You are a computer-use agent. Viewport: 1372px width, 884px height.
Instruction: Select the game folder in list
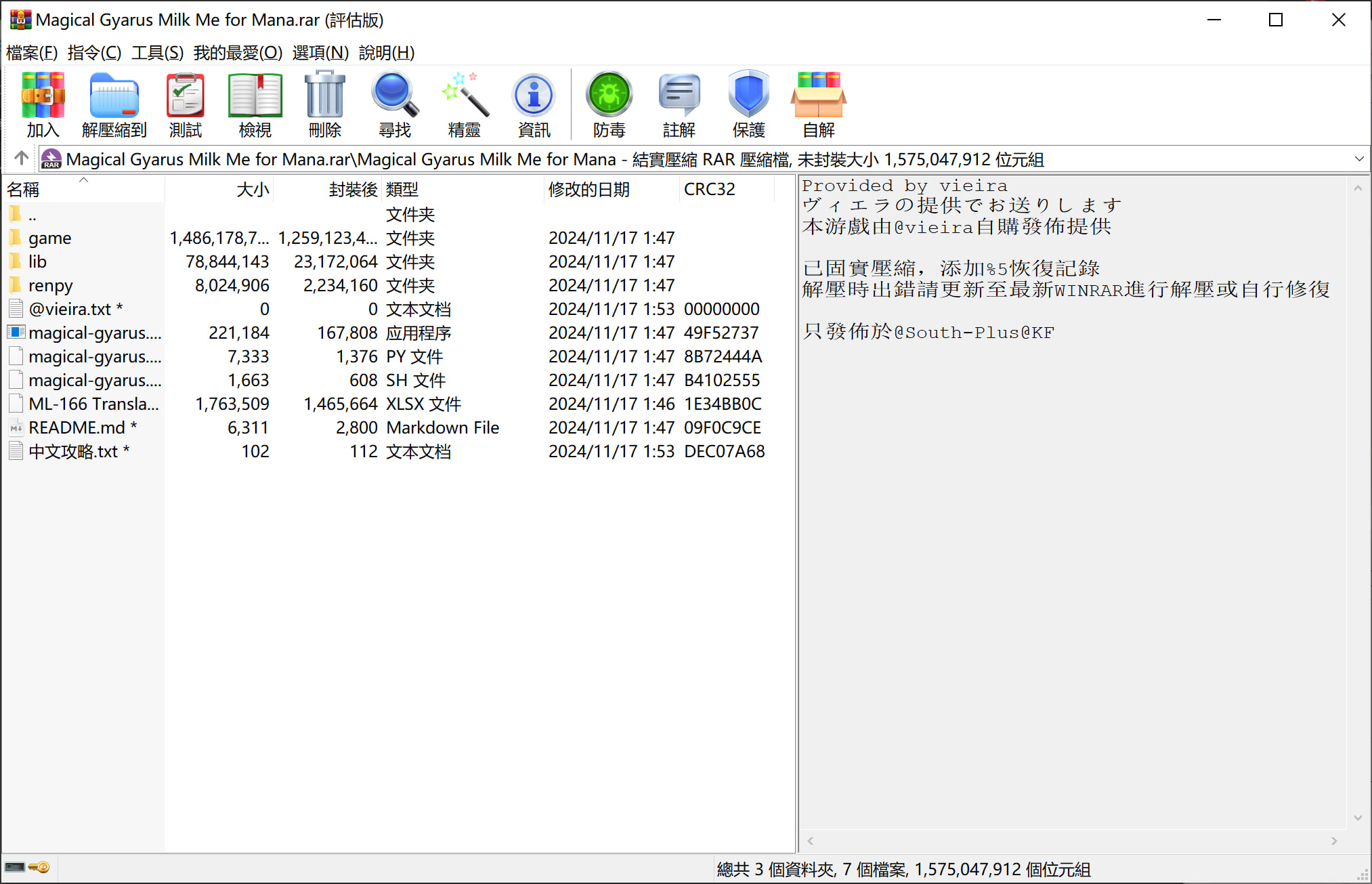[49, 238]
